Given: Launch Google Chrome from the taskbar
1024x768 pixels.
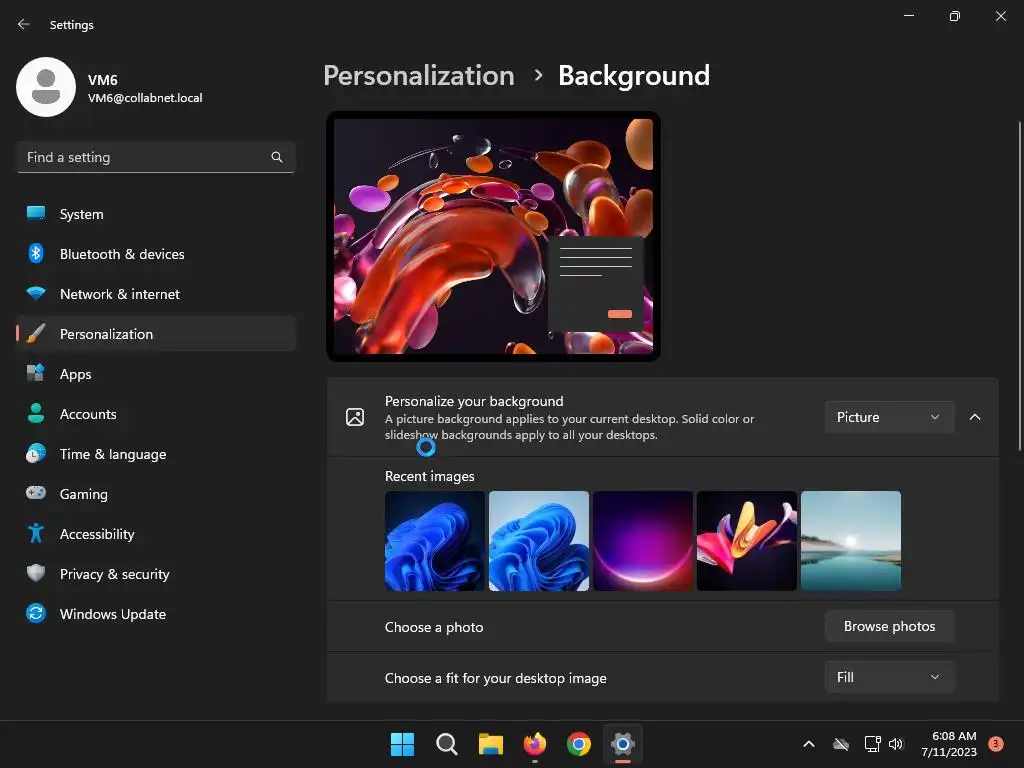Looking at the screenshot, I should 579,744.
